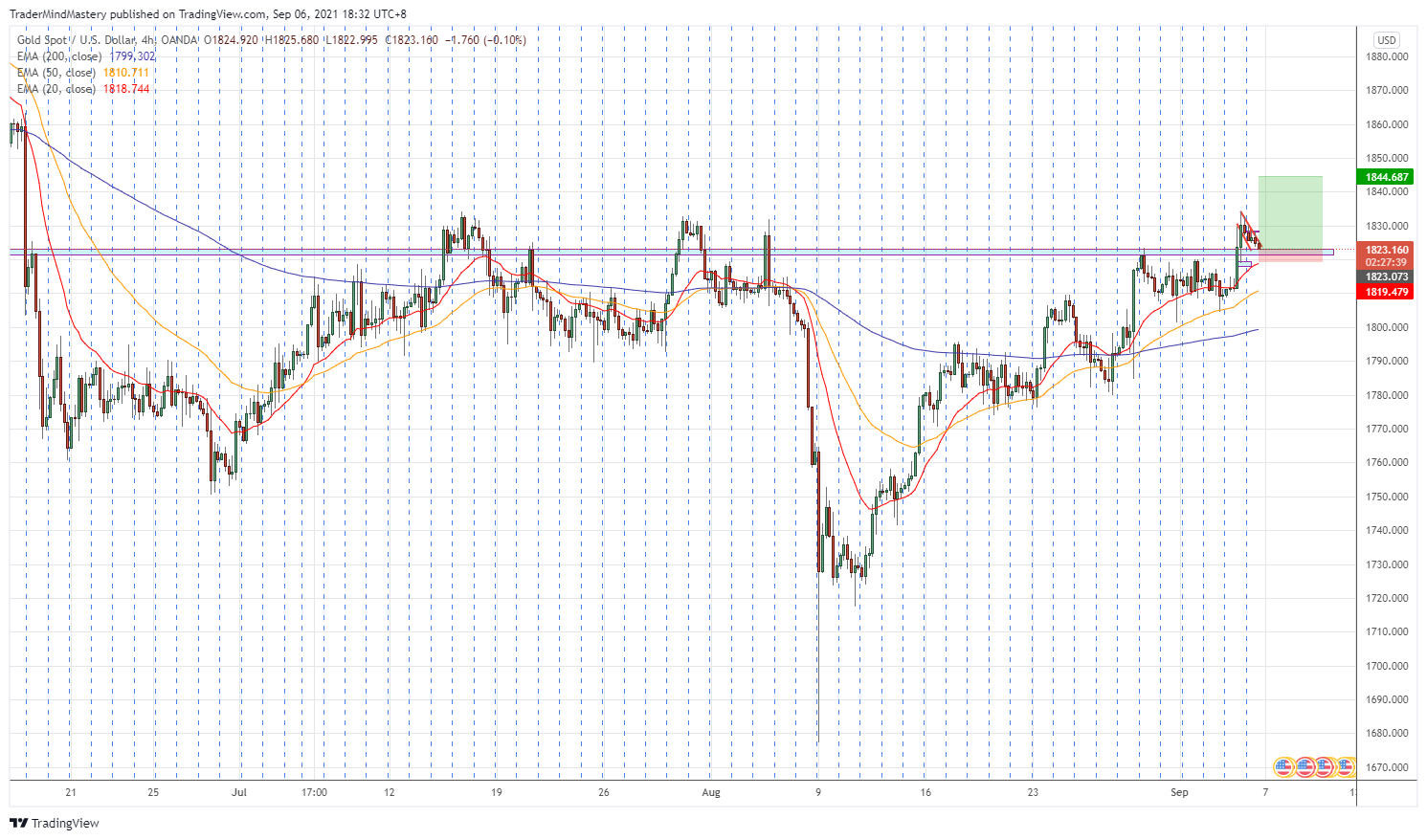Click the 1800.000 price axis label
The height and width of the screenshot is (840, 1427).
[1387, 327]
